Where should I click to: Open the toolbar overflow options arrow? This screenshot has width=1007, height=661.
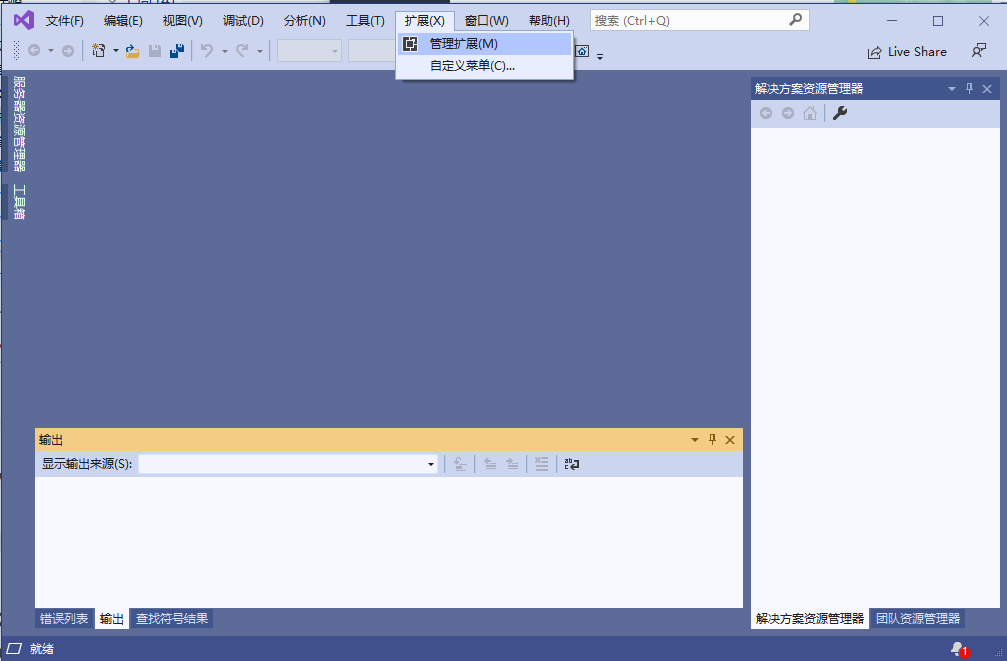pos(600,57)
